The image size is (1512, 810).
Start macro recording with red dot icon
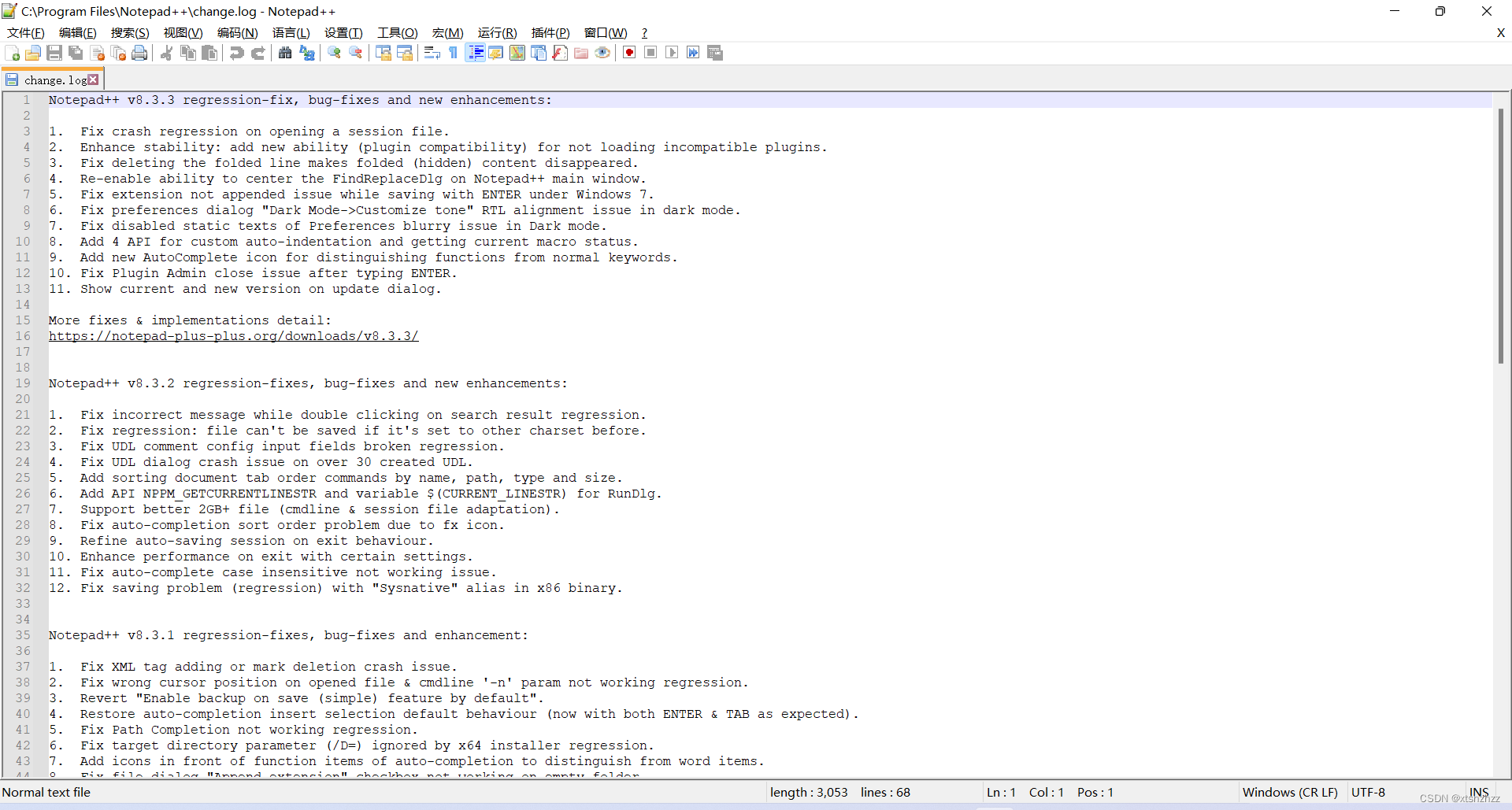tap(629, 53)
